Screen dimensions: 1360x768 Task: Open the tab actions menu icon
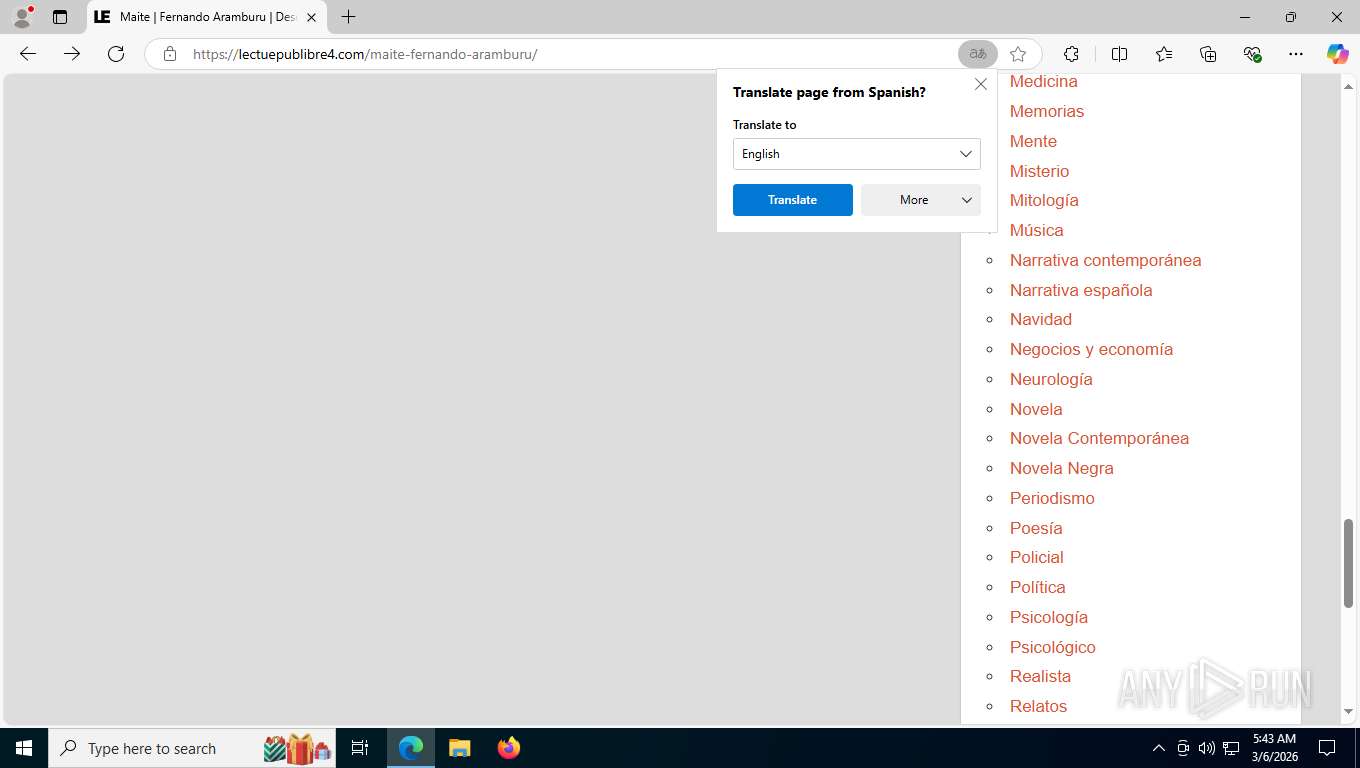tap(60, 17)
